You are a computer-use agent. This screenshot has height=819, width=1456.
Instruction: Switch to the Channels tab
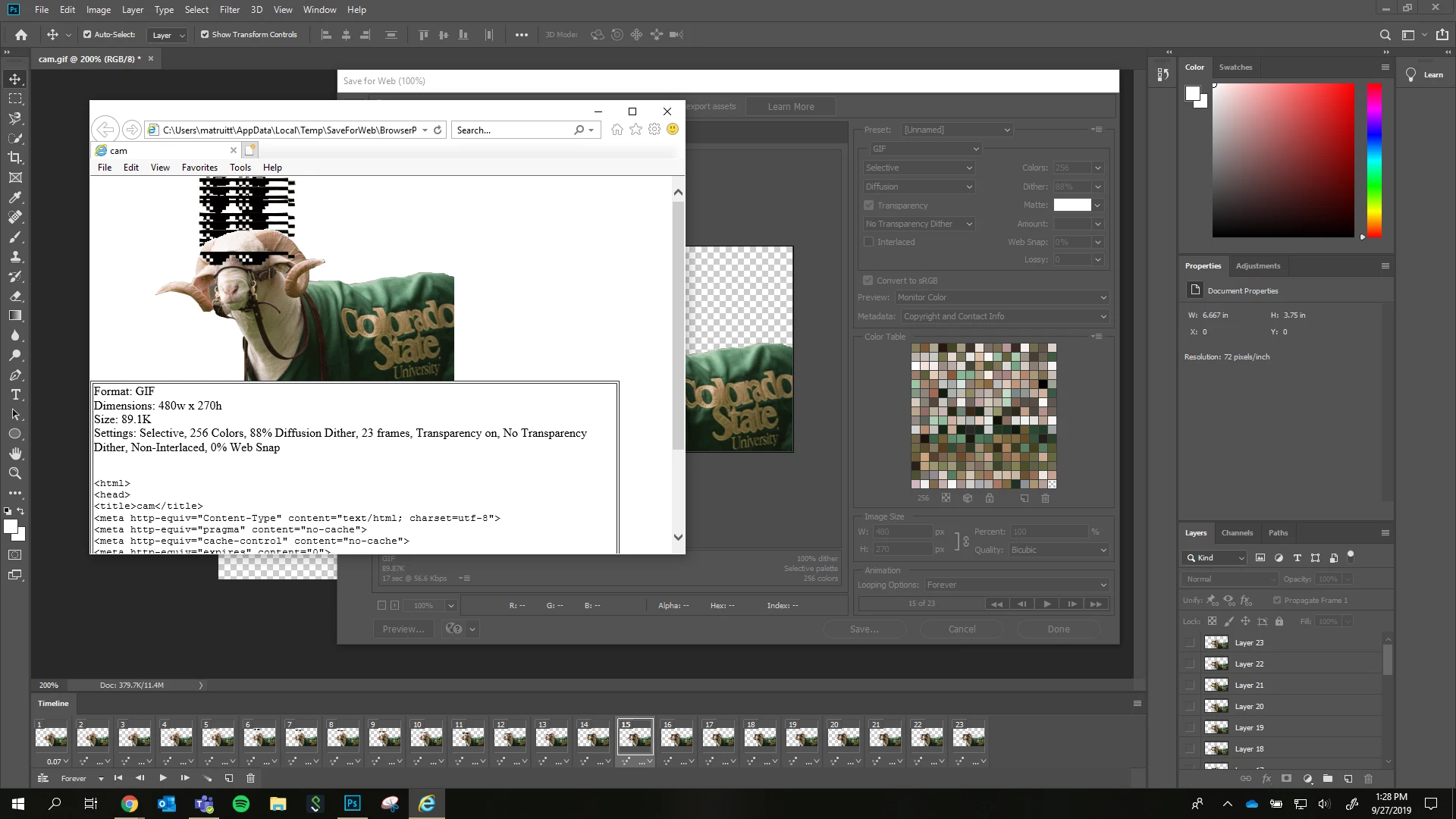(x=1237, y=532)
